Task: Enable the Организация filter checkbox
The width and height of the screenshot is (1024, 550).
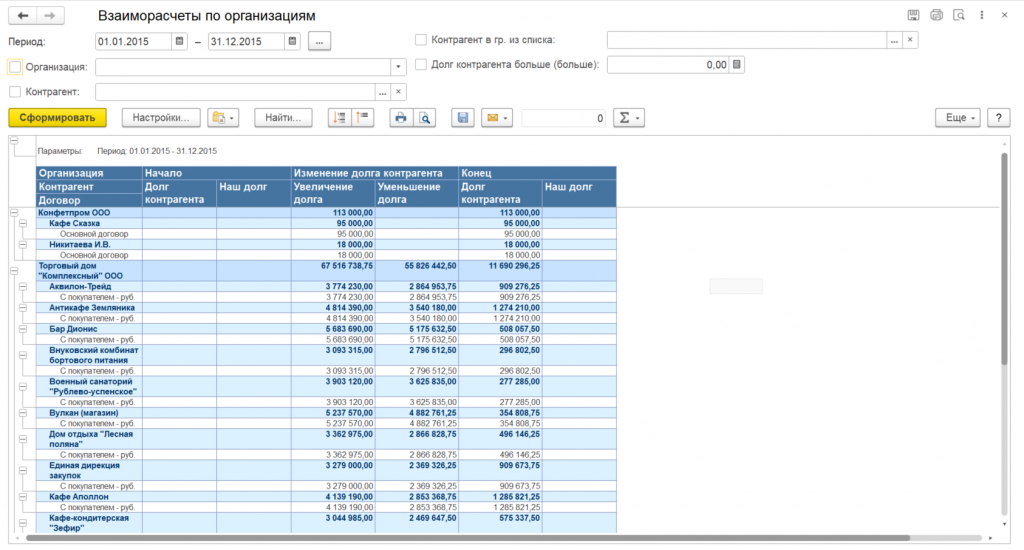Action: pyautogui.click(x=15, y=67)
